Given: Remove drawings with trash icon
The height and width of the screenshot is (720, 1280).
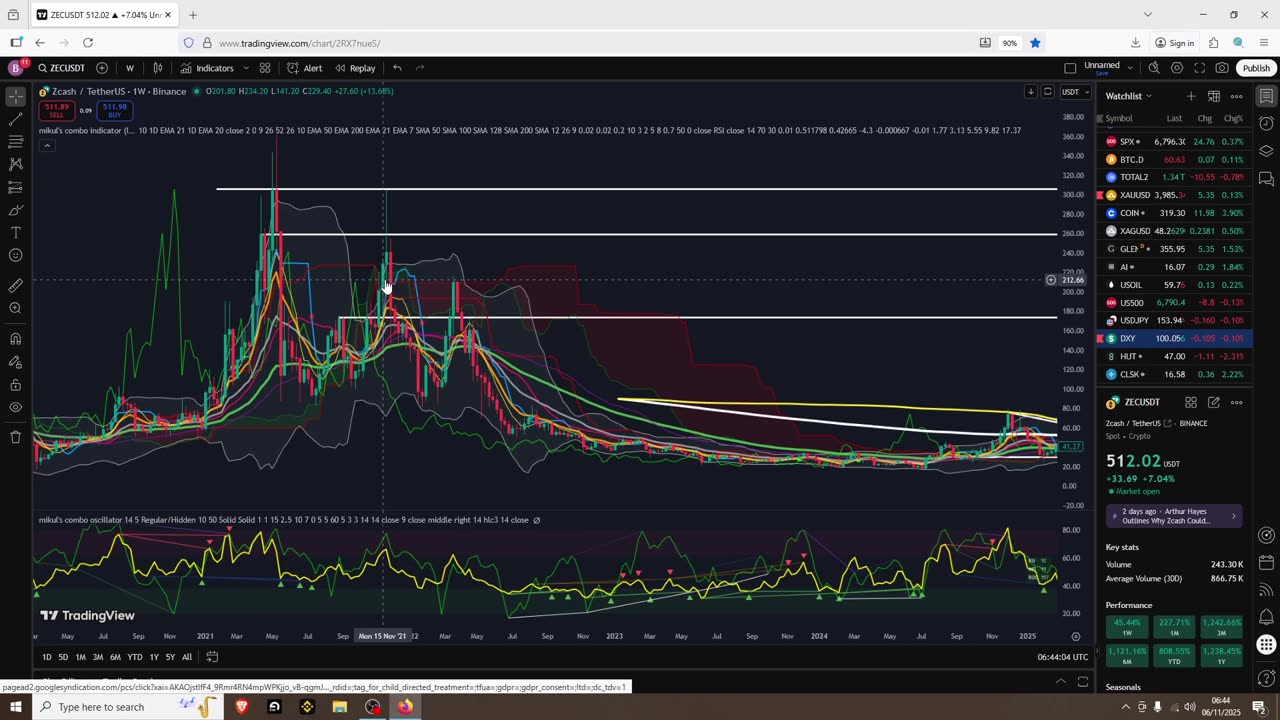Looking at the screenshot, I should click(x=15, y=437).
